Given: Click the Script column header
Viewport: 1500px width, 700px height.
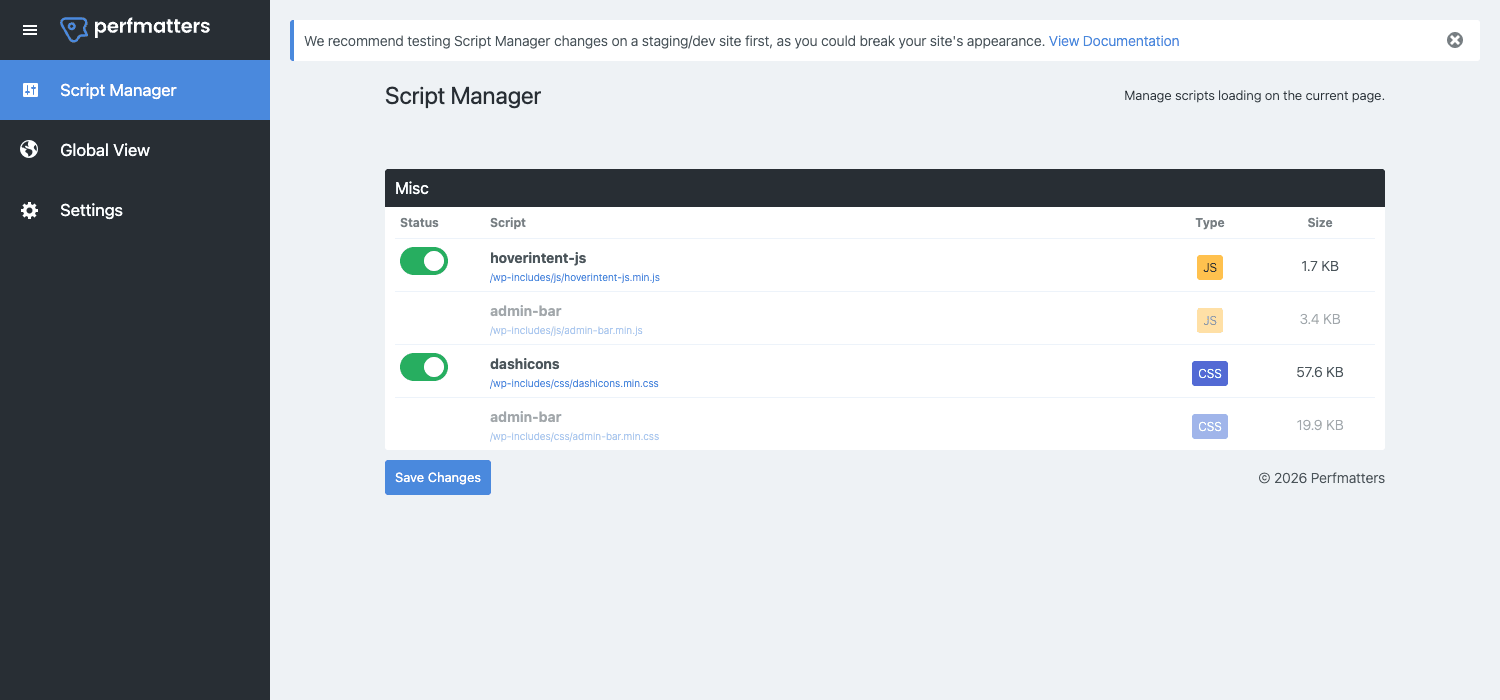Looking at the screenshot, I should pyautogui.click(x=508, y=223).
